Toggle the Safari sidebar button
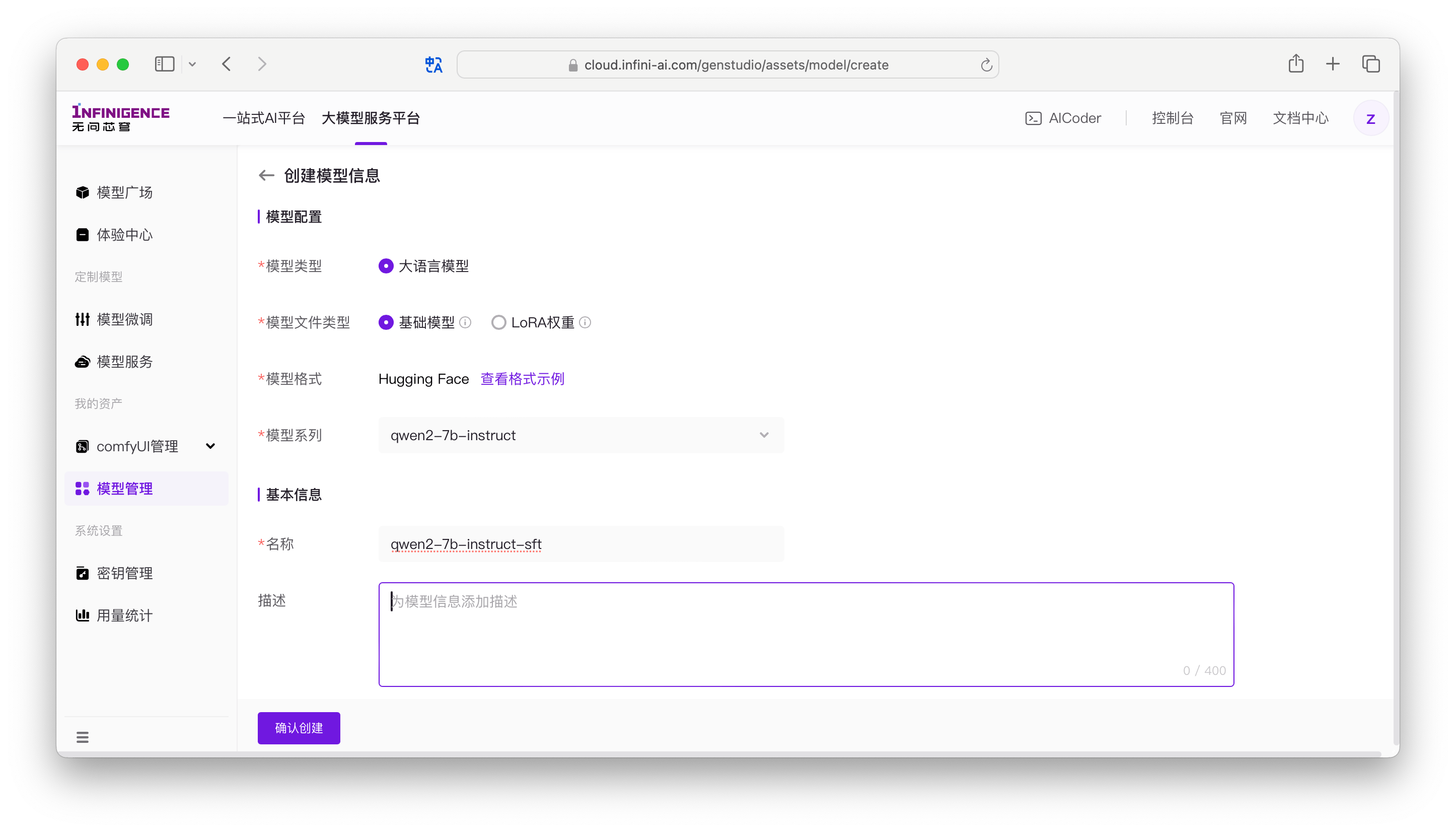 click(165, 64)
